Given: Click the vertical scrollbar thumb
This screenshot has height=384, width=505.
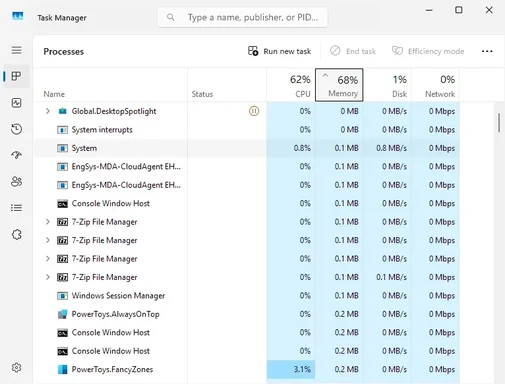Looking at the screenshot, I should click(x=499, y=123).
